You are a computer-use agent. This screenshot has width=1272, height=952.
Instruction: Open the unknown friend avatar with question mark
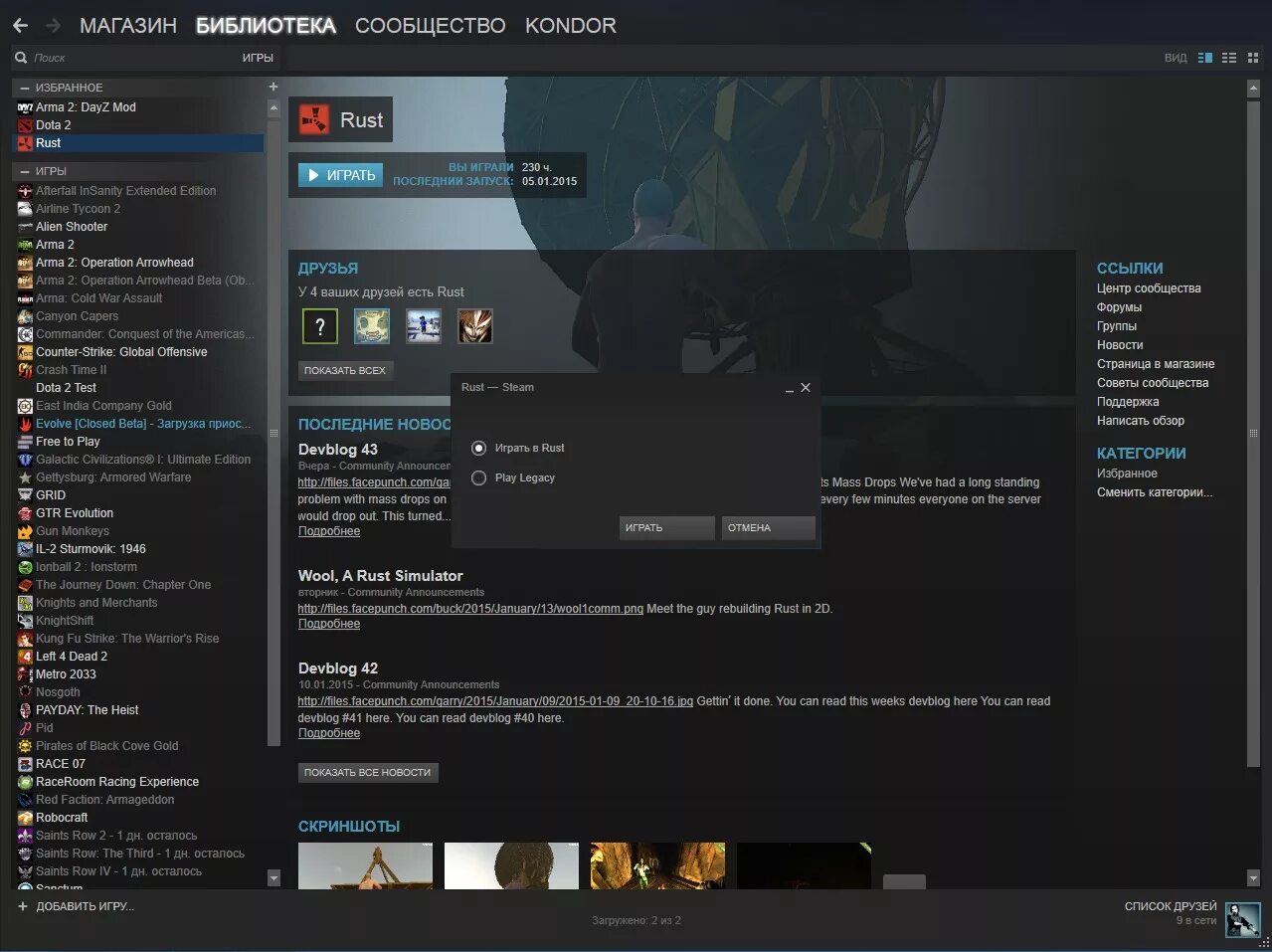320,326
